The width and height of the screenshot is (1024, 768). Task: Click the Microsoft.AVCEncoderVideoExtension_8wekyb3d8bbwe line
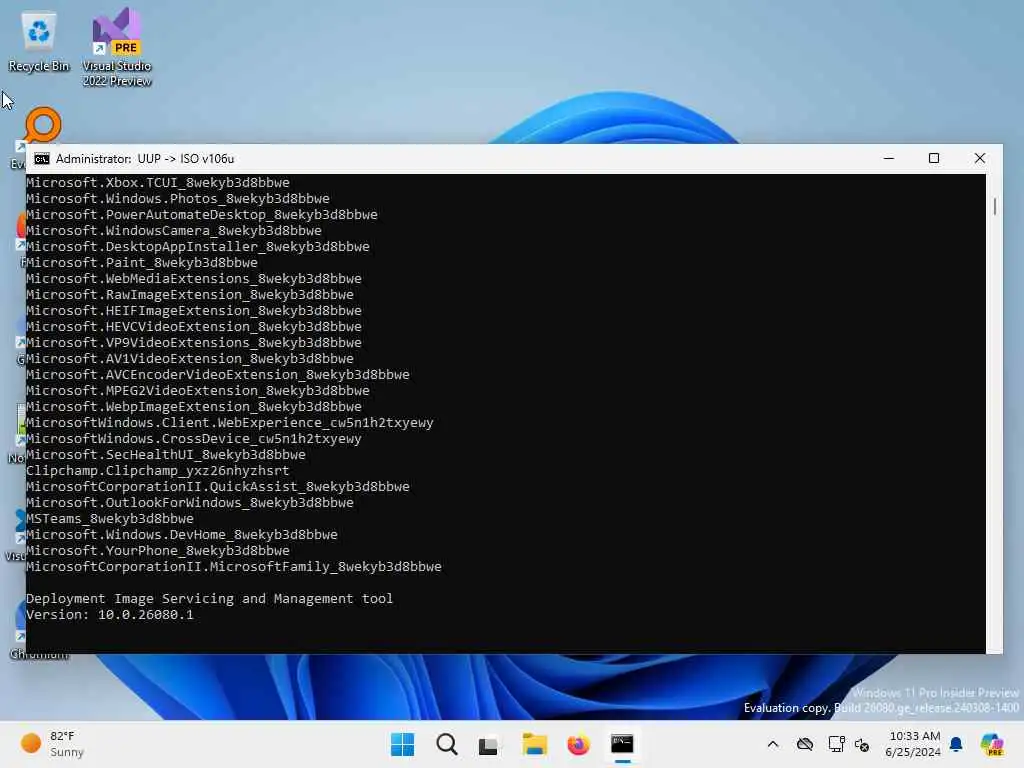click(x=218, y=374)
